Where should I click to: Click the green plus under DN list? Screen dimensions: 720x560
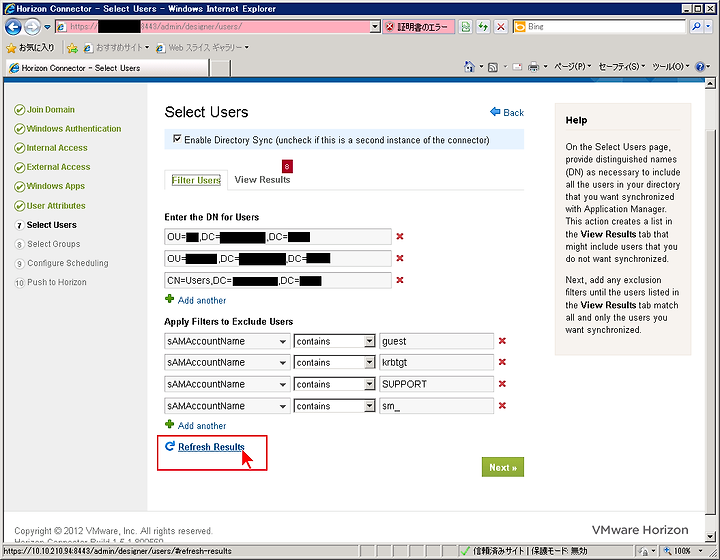coord(169,299)
